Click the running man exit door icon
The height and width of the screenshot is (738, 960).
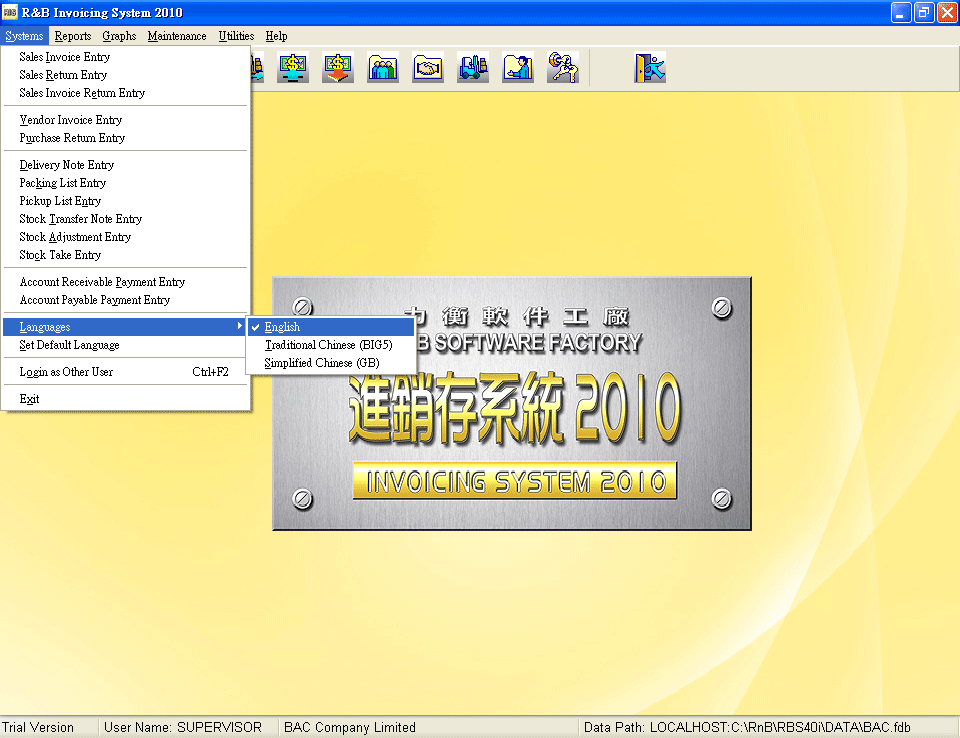click(650, 67)
